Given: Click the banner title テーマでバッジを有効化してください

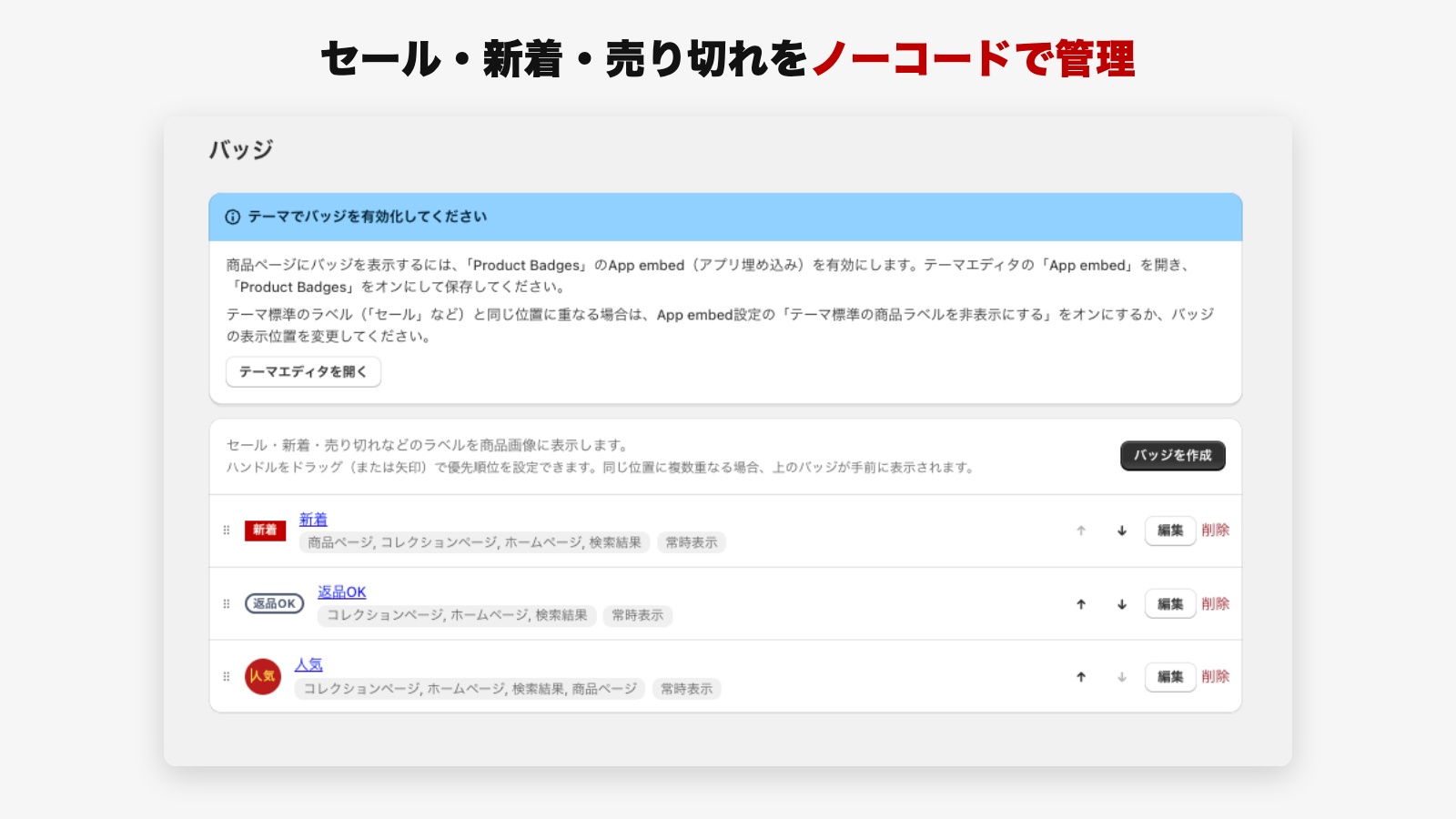Looking at the screenshot, I should [x=368, y=217].
